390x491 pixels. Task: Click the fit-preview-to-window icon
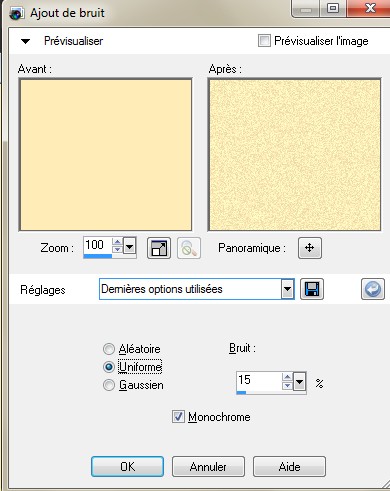(x=159, y=248)
